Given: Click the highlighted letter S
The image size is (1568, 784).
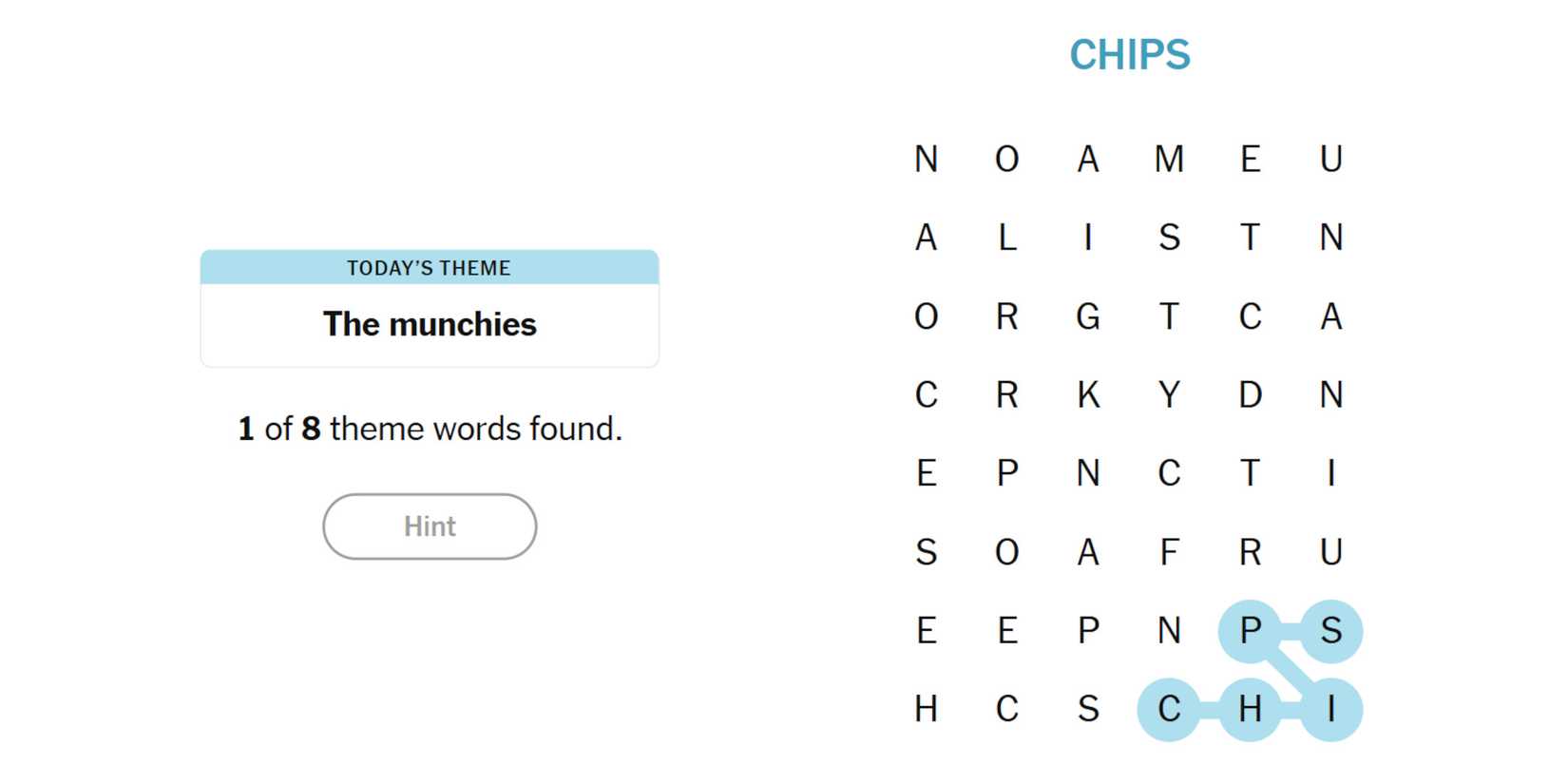Looking at the screenshot, I should (x=1330, y=631).
